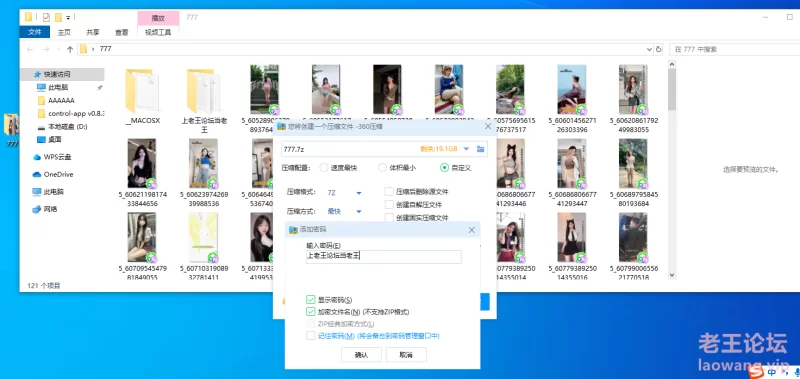The width and height of the screenshot is (800, 379).
Task: Uncheck the 显示密码 checkbox
Action: [x=311, y=299]
